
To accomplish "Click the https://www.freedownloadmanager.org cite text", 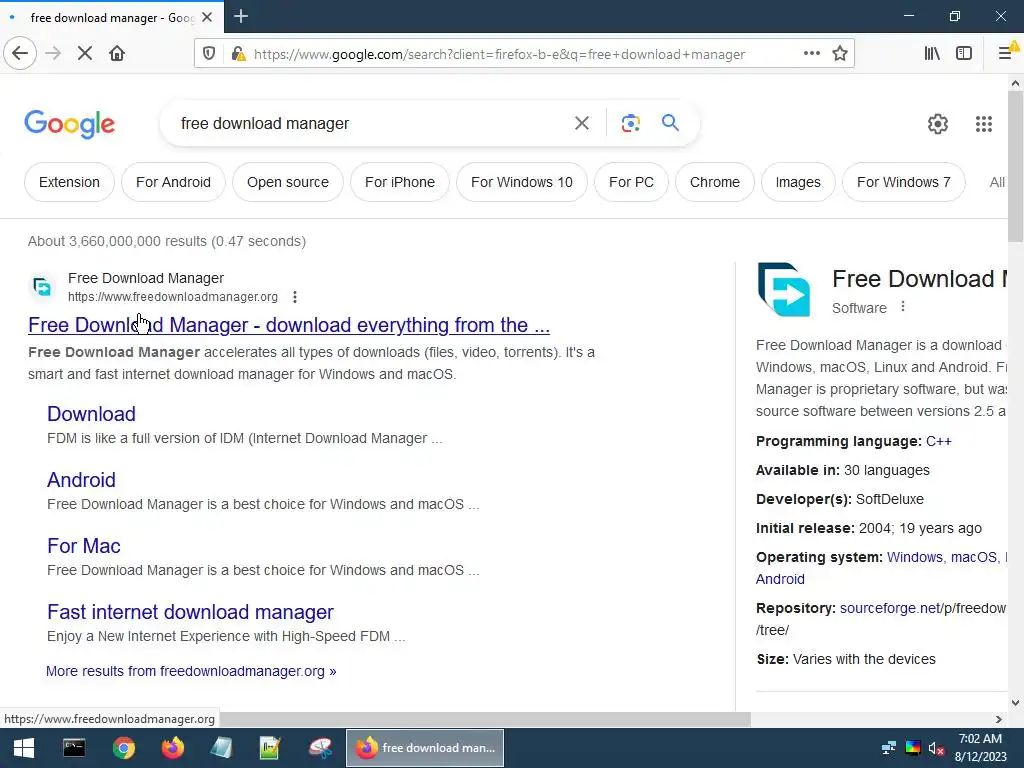I will (x=172, y=297).
